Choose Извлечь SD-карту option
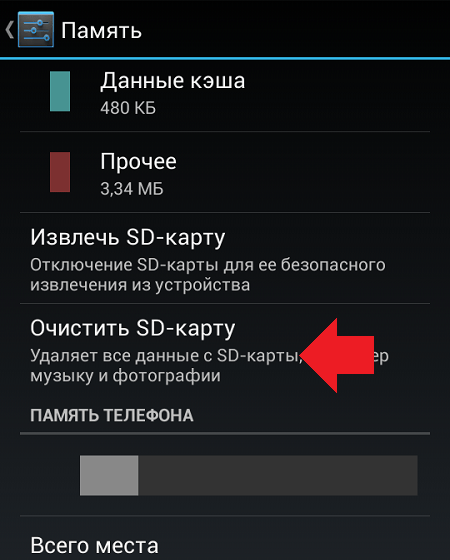Viewport: 450px width, 560px height. tap(225, 259)
